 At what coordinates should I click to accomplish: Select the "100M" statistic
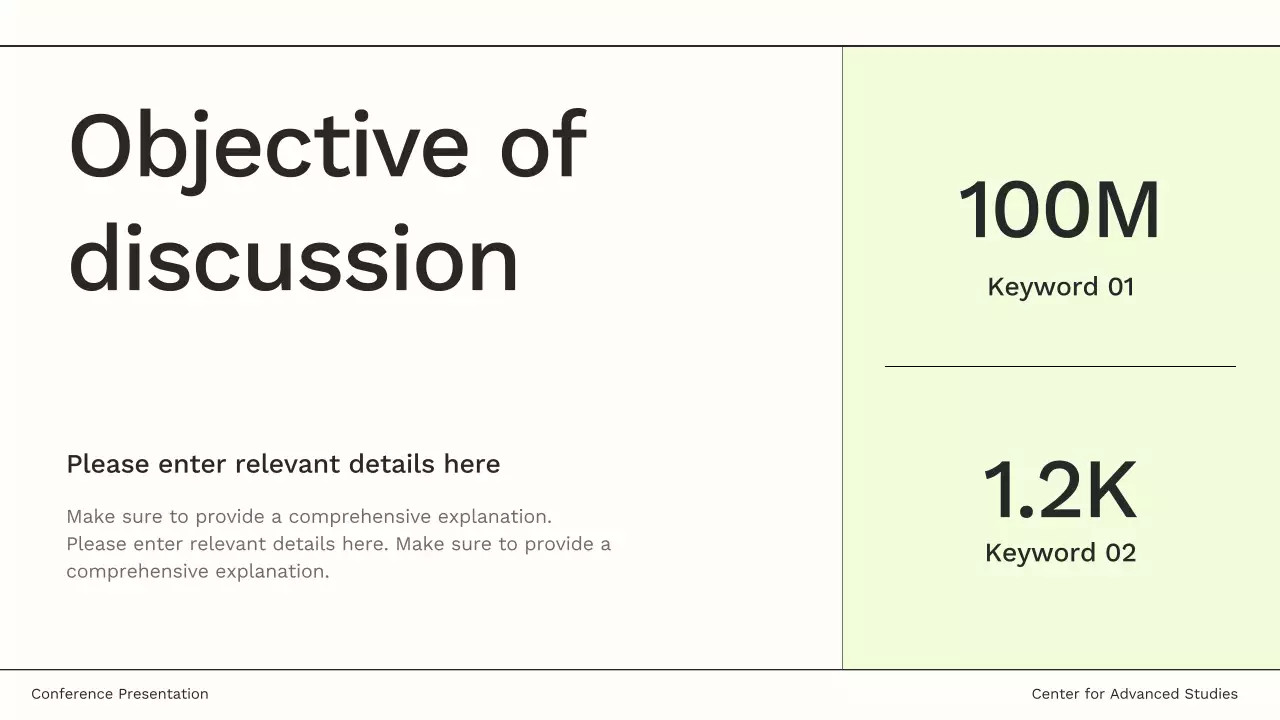pyautogui.click(x=1059, y=211)
